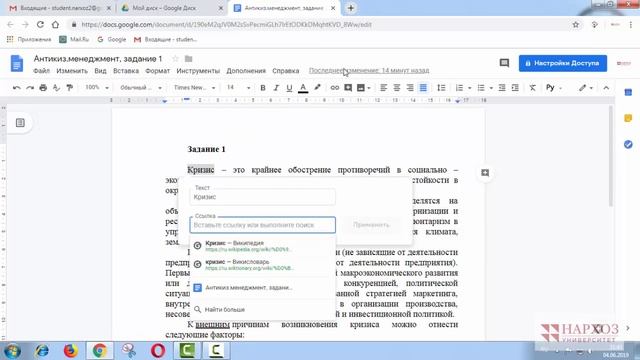Screen dimensions: 640x360
Task: Open the text color picker
Action: tap(303, 88)
